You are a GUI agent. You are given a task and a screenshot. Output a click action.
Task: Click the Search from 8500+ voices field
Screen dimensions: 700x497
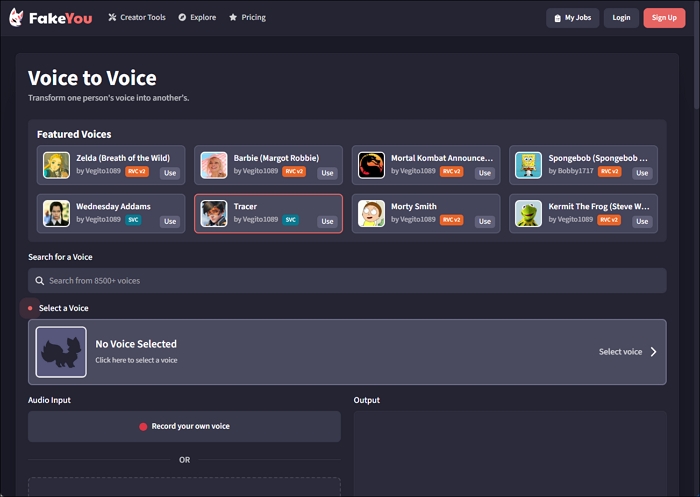click(x=347, y=280)
